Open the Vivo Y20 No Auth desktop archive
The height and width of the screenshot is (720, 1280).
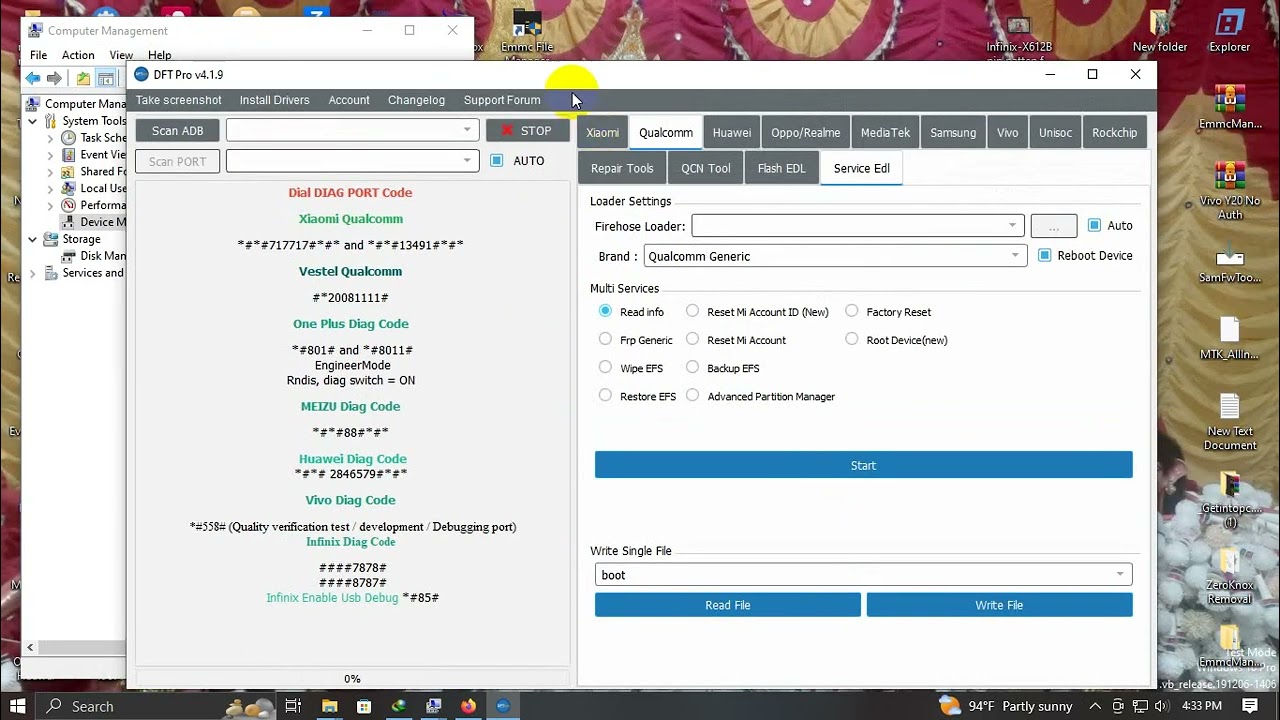tap(1230, 190)
